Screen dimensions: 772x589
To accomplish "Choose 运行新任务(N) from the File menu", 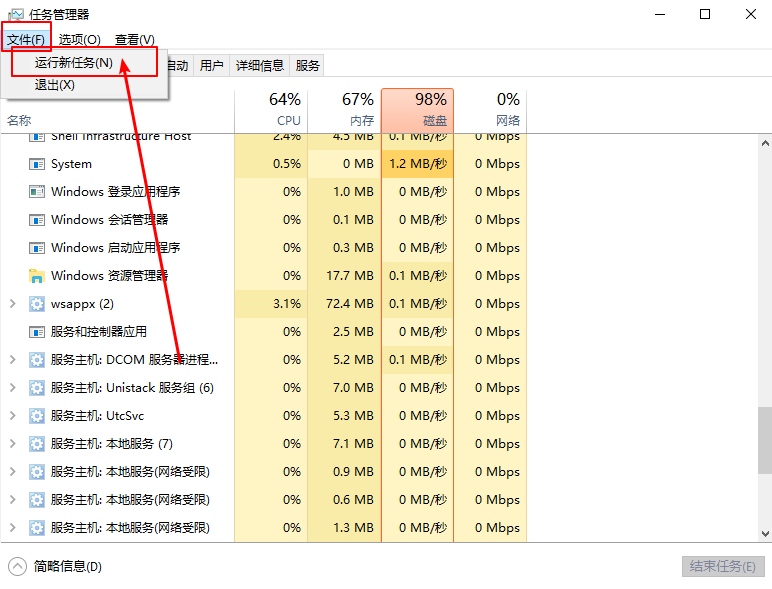I will [x=73, y=63].
